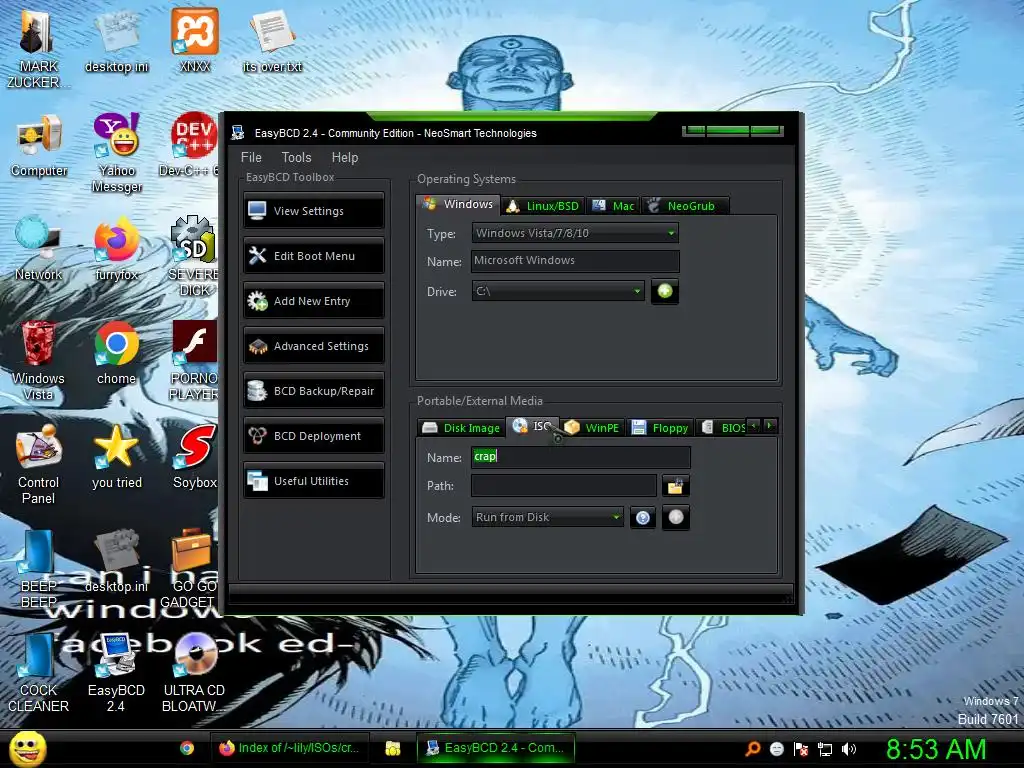The height and width of the screenshot is (768, 1024).
Task: Switch to the NeoGrub tab
Action: tap(685, 206)
